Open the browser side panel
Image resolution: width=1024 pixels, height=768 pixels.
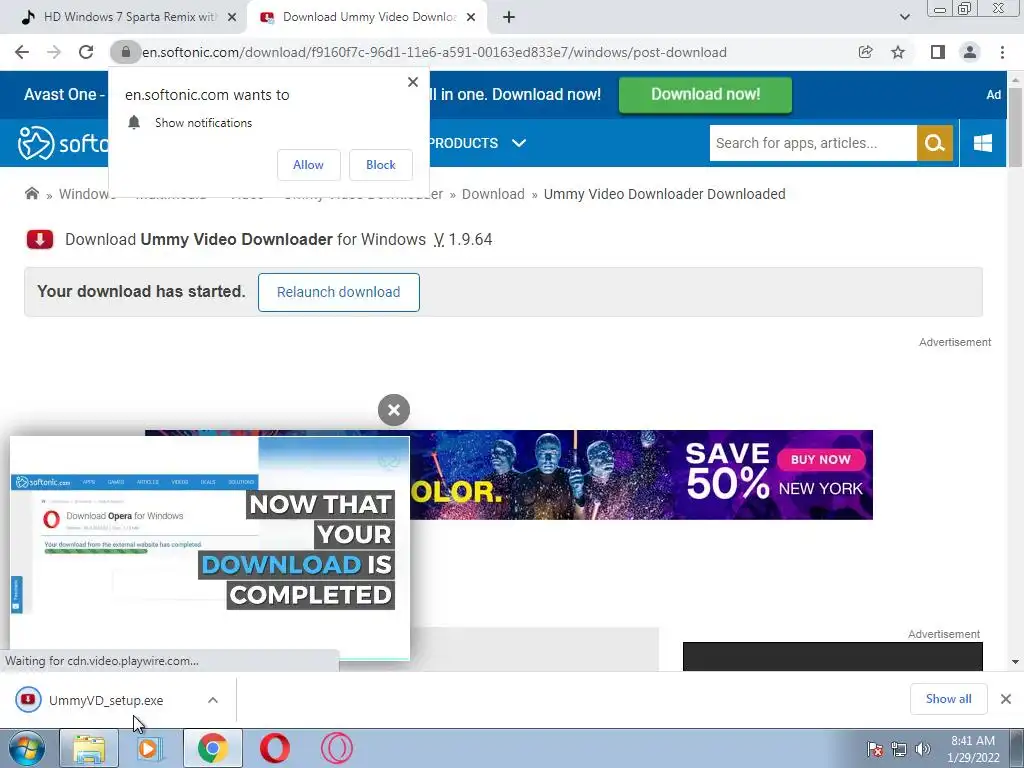coord(938,52)
